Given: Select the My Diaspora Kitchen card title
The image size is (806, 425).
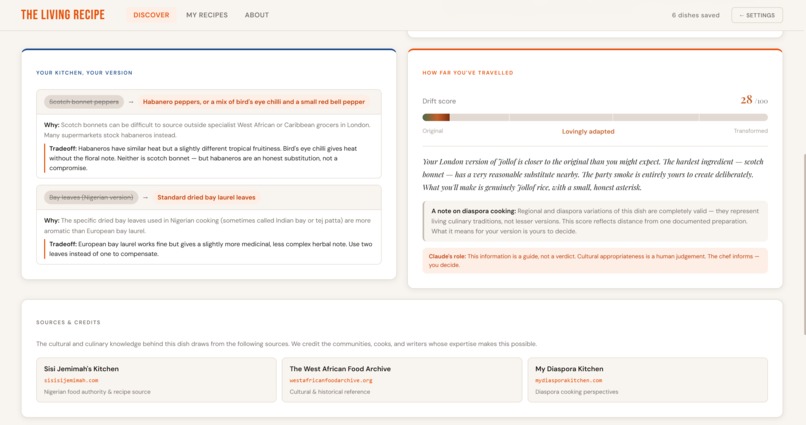Looking at the screenshot, I should coord(569,369).
